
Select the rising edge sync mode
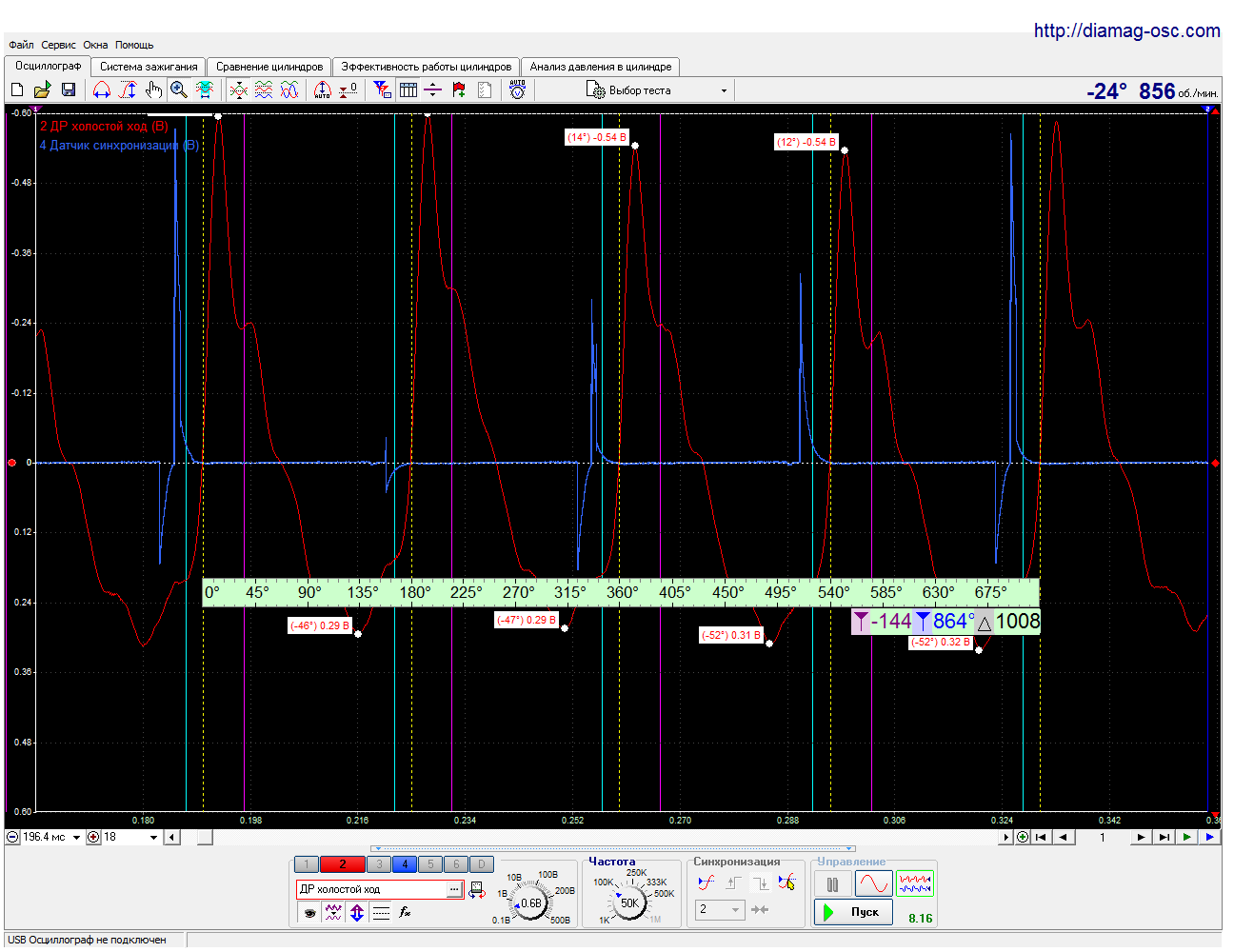pyautogui.click(x=733, y=883)
